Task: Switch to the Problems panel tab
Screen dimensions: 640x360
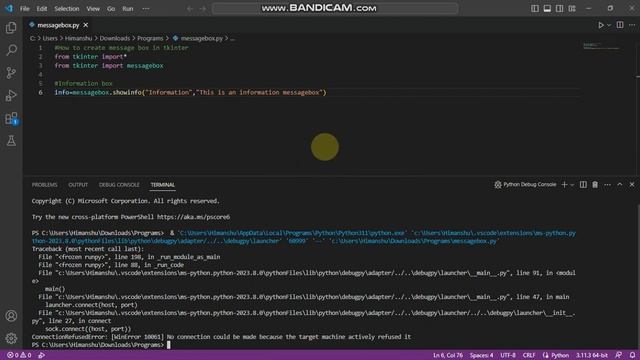Action: tap(44, 185)
